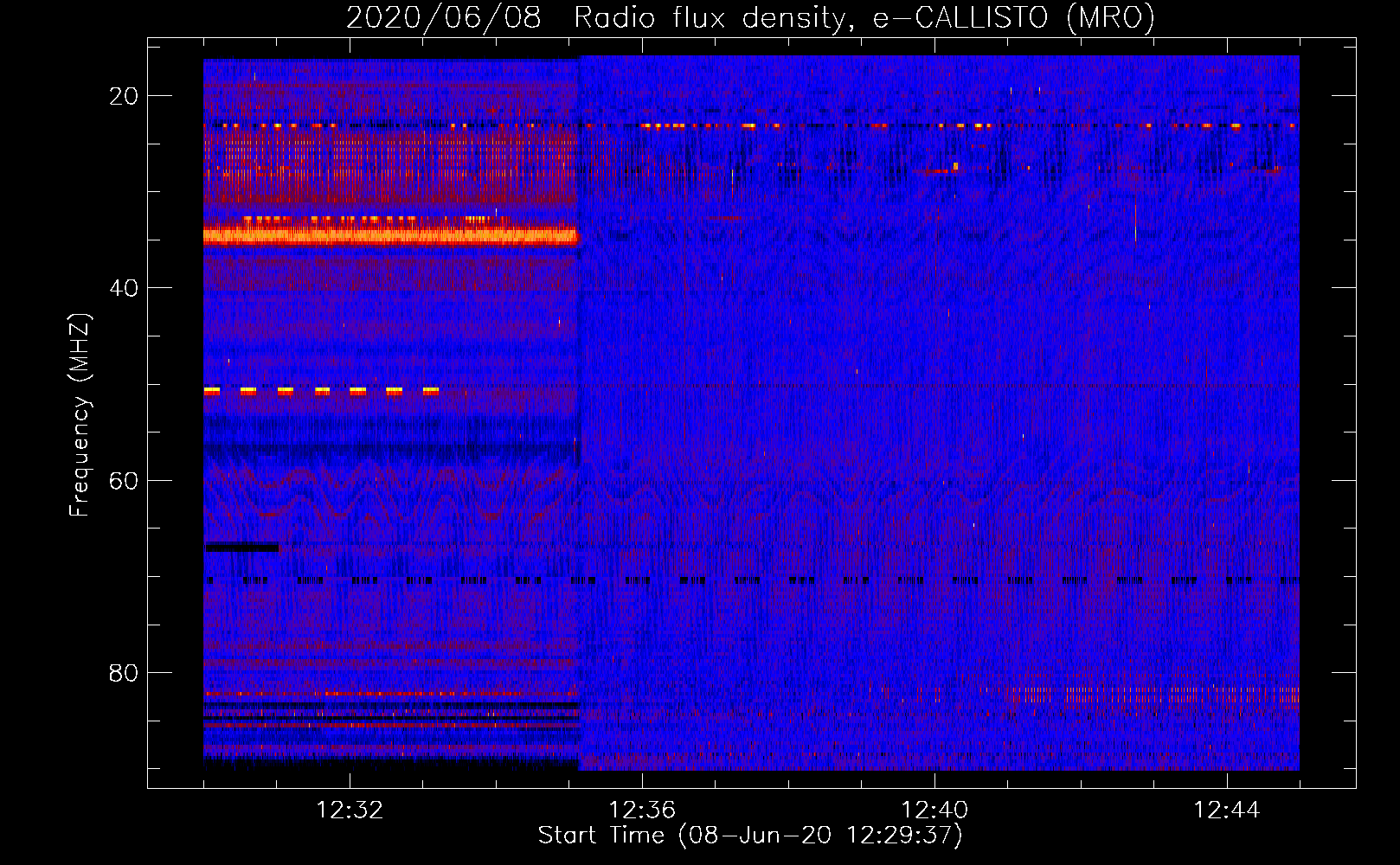Click the bright yellow band near 35 MHz
The image size is (1400, 865).
(x=389, y=235)
